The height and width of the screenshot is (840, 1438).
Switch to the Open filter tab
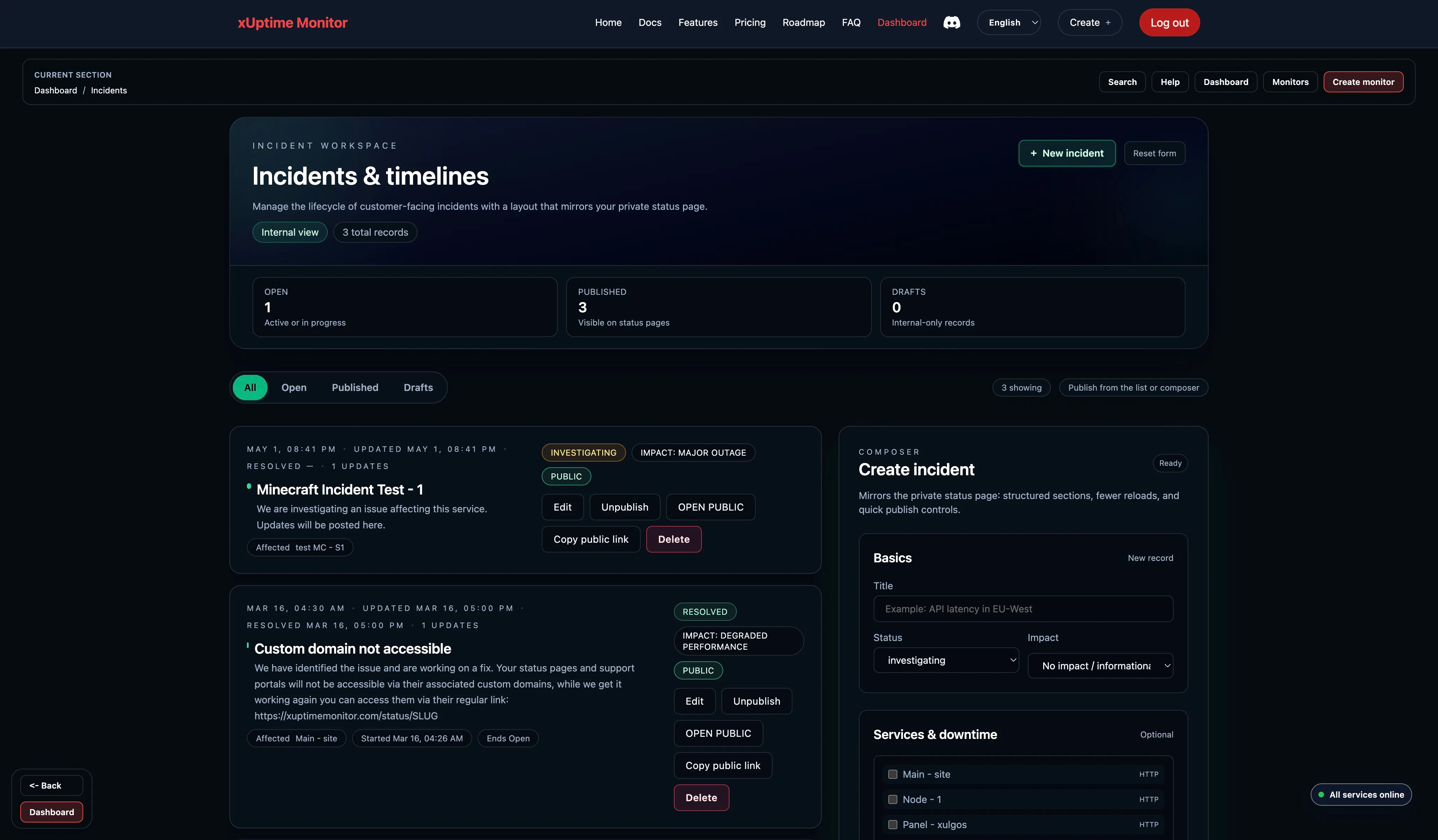[x=294, y=387]
